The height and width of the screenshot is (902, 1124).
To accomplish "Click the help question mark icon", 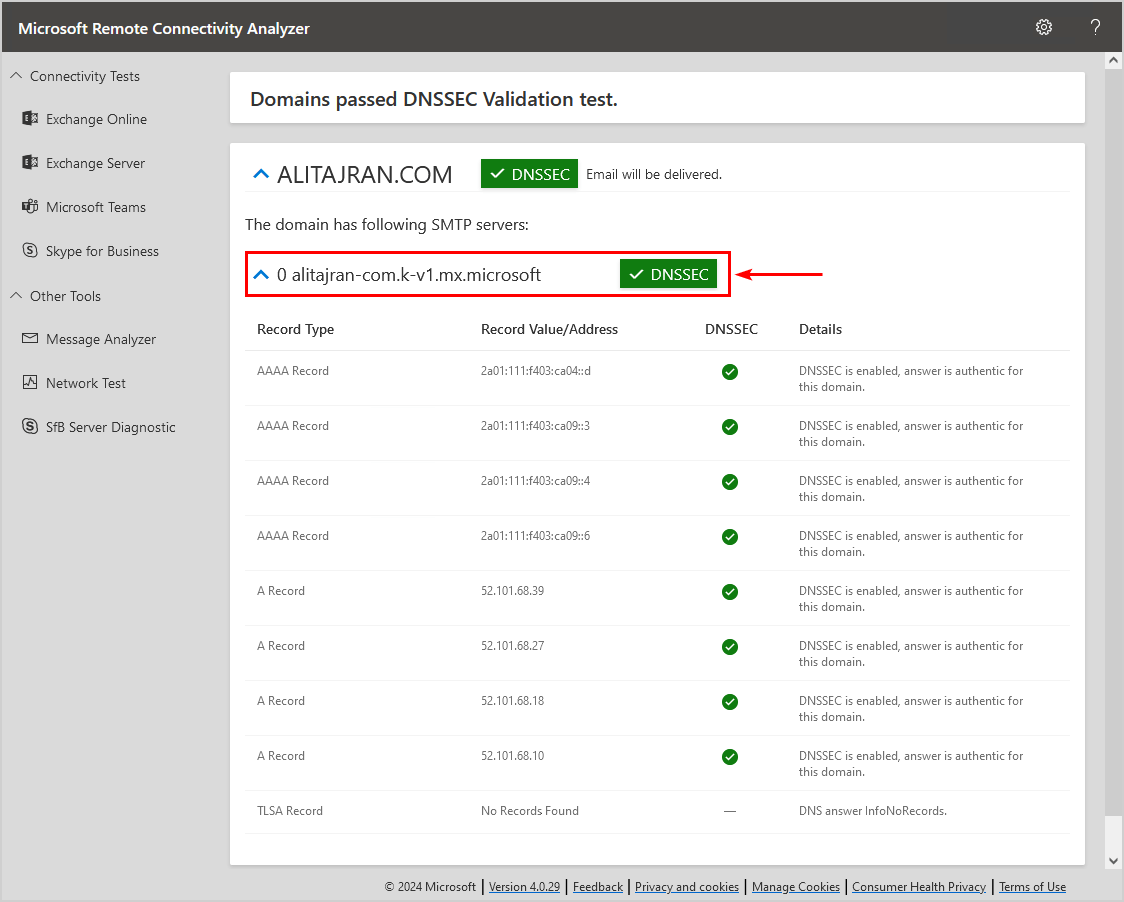I will point(1095,27).
